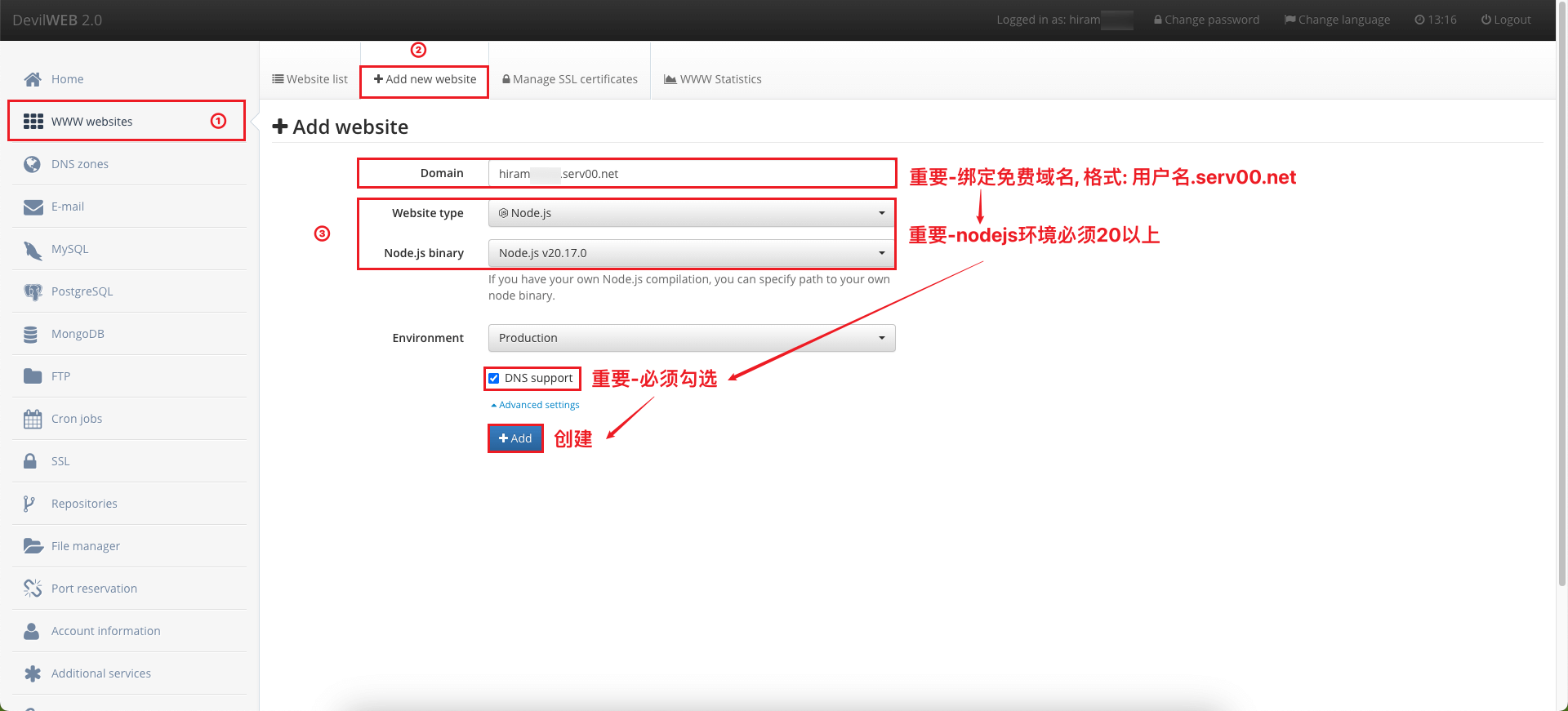1568x711 pixels.
Task: Click the Change language flag icon
Action: coord(1290,20)
